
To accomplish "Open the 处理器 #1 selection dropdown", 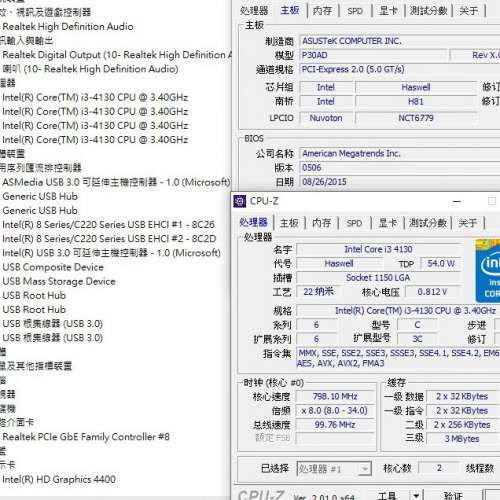I will (334, 469).
